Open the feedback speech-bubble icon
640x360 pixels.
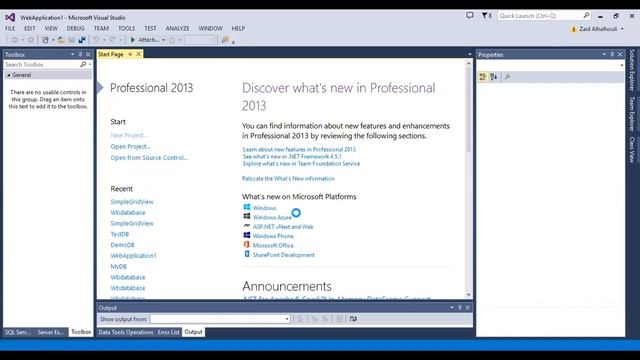pos(470,16)
